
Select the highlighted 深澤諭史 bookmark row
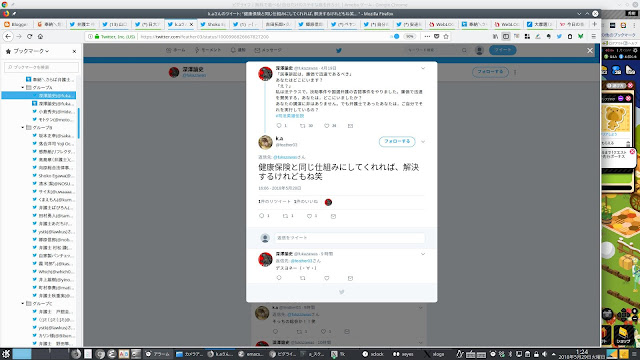pos(39,96)
